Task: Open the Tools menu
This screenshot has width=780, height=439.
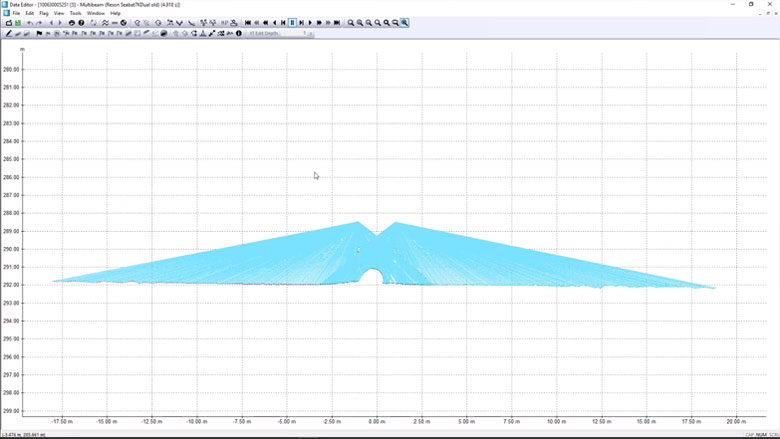Action: point(75,13)
